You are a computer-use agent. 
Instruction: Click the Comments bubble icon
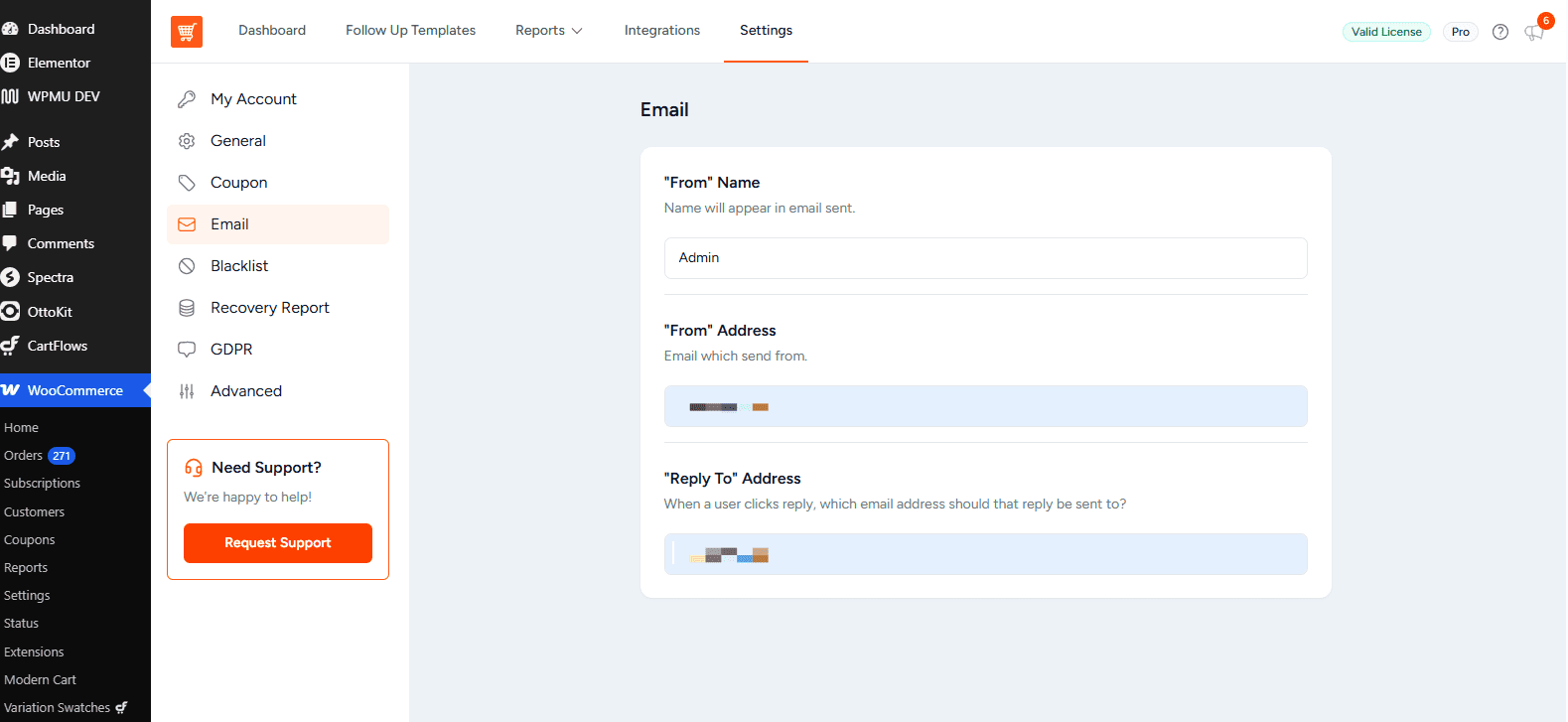[x=11, y=243]
